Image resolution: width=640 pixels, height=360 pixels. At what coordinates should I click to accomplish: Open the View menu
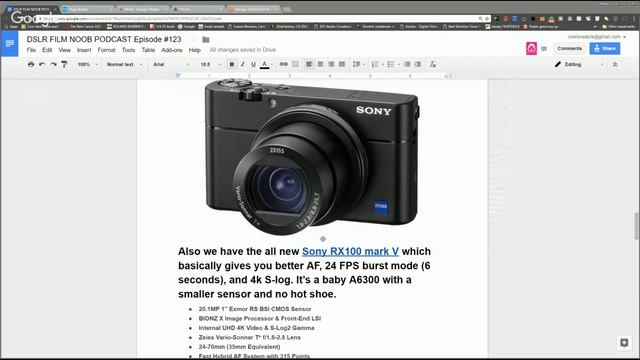tap(64, 50)
